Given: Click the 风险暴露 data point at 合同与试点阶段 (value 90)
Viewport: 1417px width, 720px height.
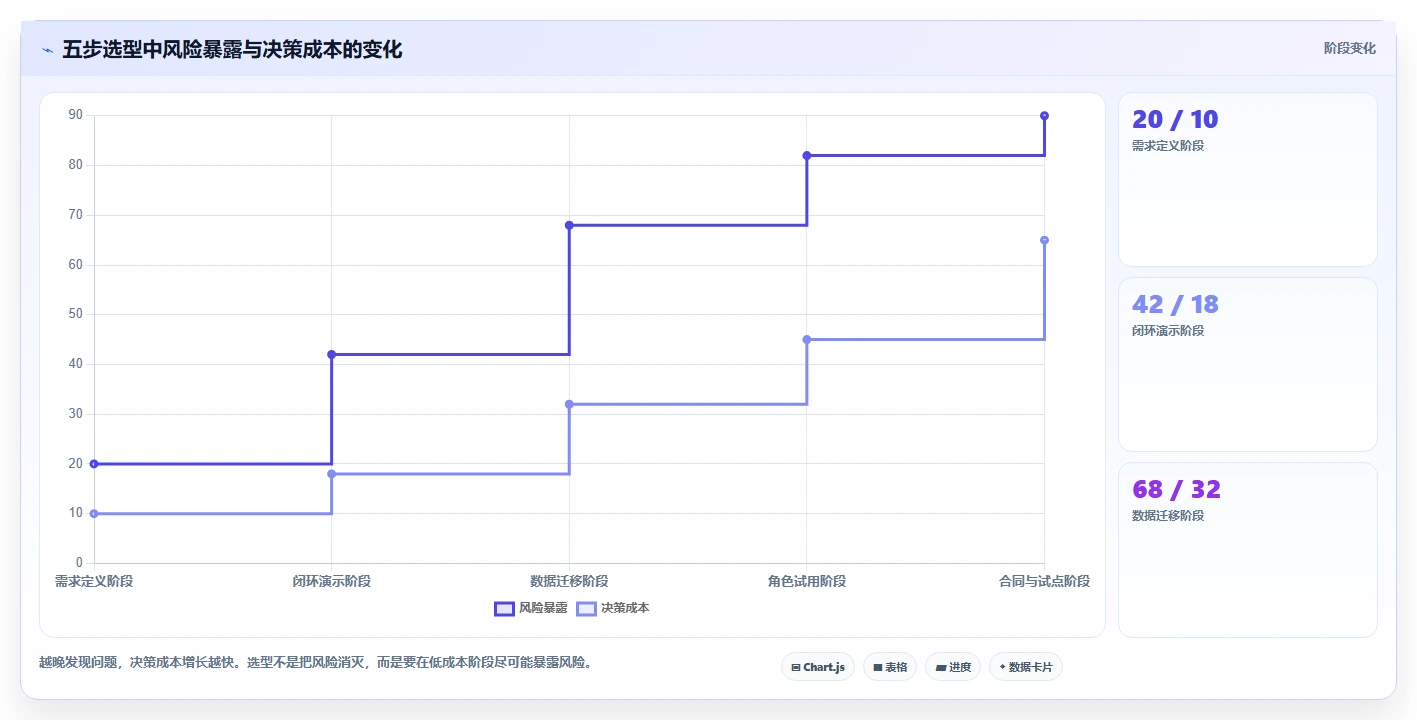Looking at the screenshot, I should point(1044,116).
